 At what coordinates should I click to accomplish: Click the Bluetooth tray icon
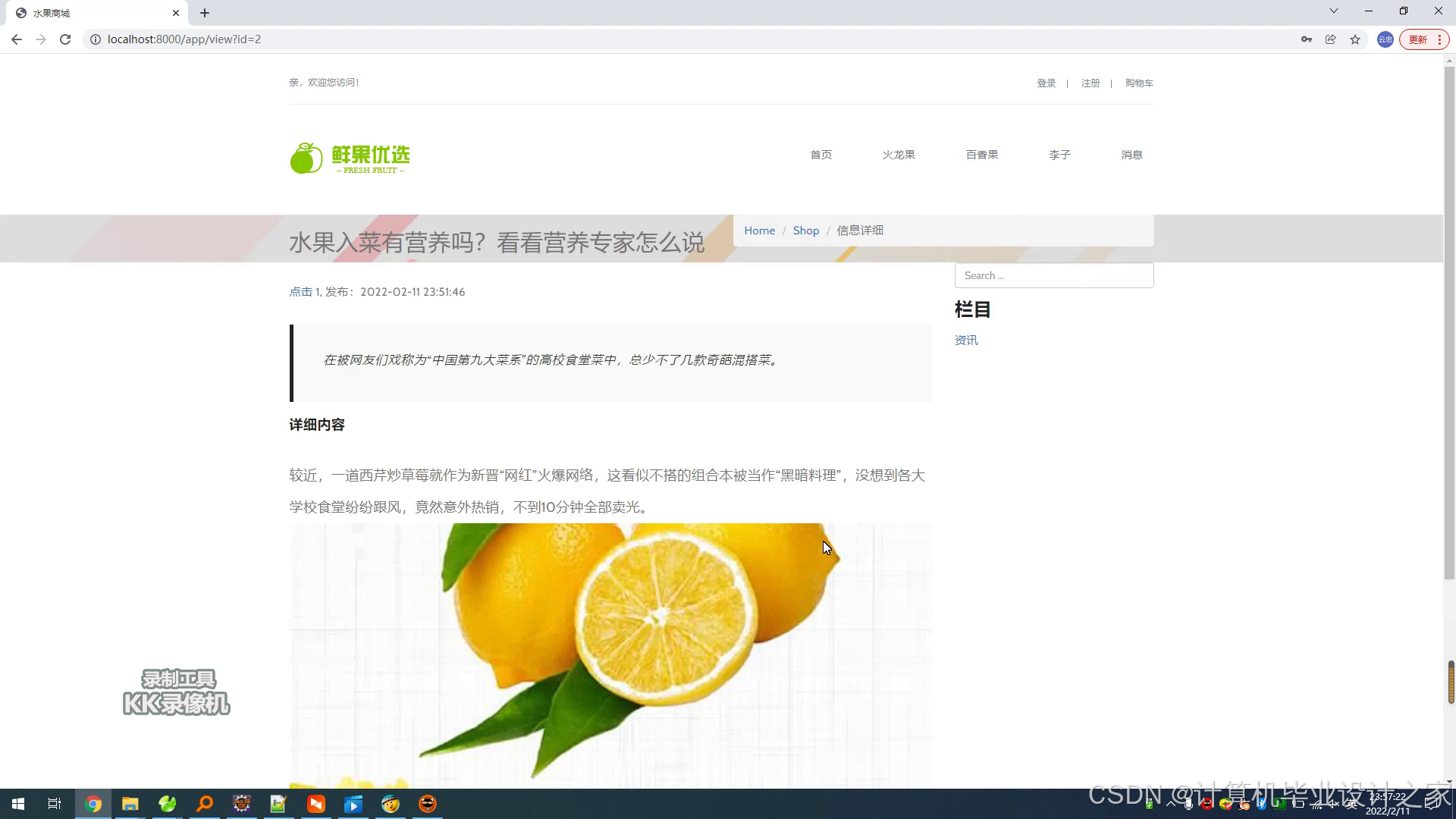click(x=1261, y=805)
